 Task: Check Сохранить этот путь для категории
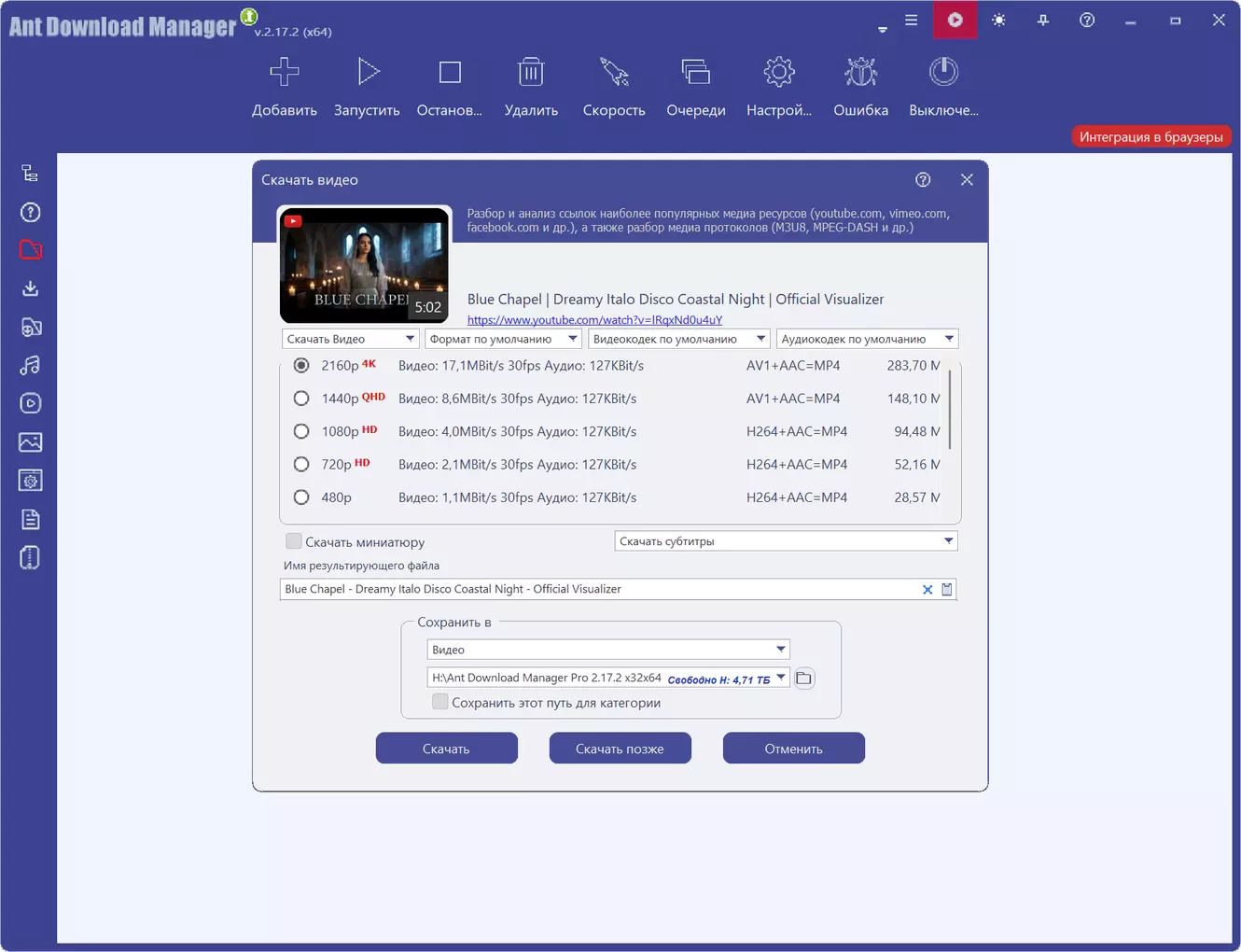pos(440,702)
